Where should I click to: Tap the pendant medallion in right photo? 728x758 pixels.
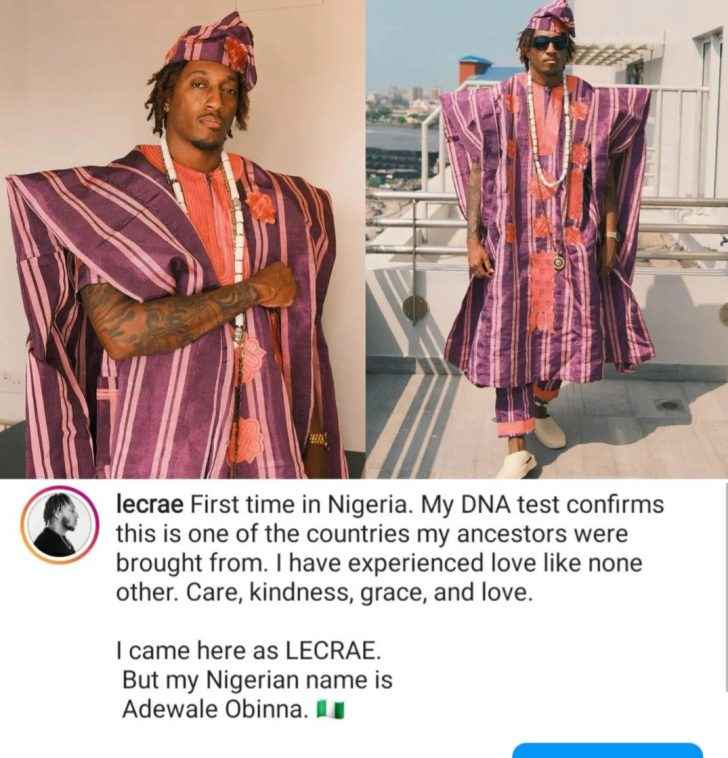[559, 262]
